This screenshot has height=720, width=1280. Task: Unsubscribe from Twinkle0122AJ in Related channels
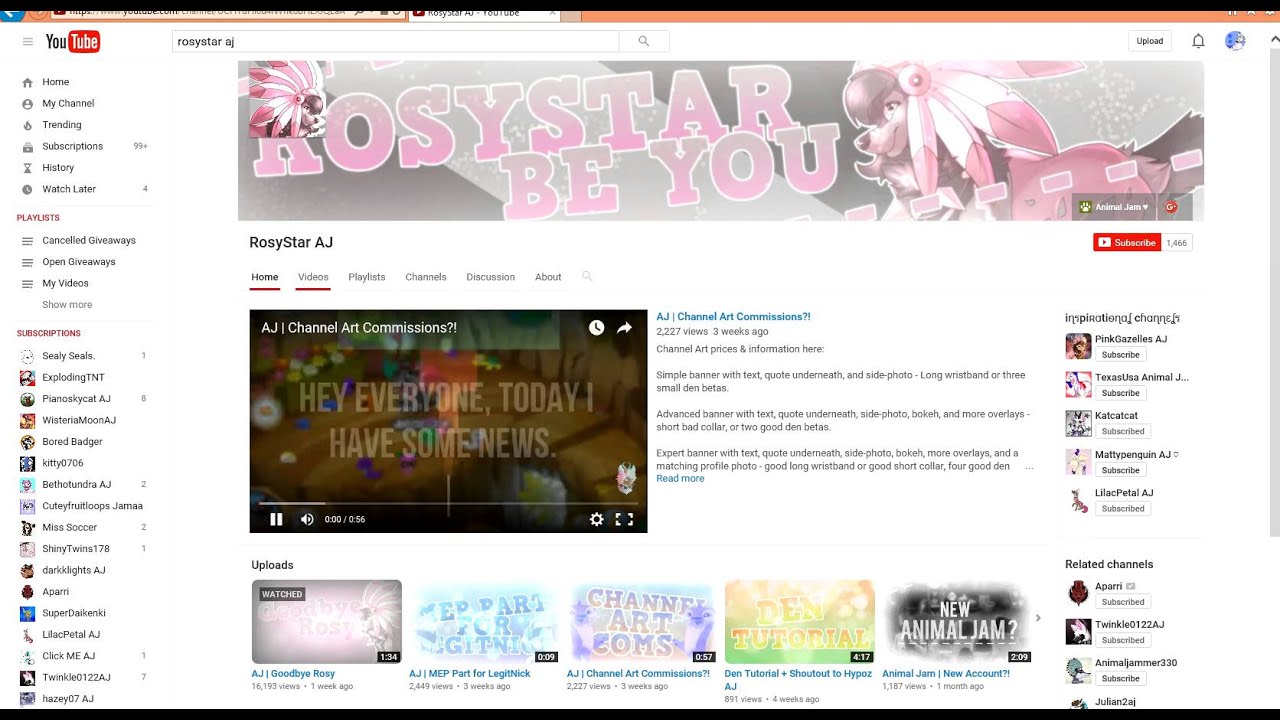[x=1123, y=640]
